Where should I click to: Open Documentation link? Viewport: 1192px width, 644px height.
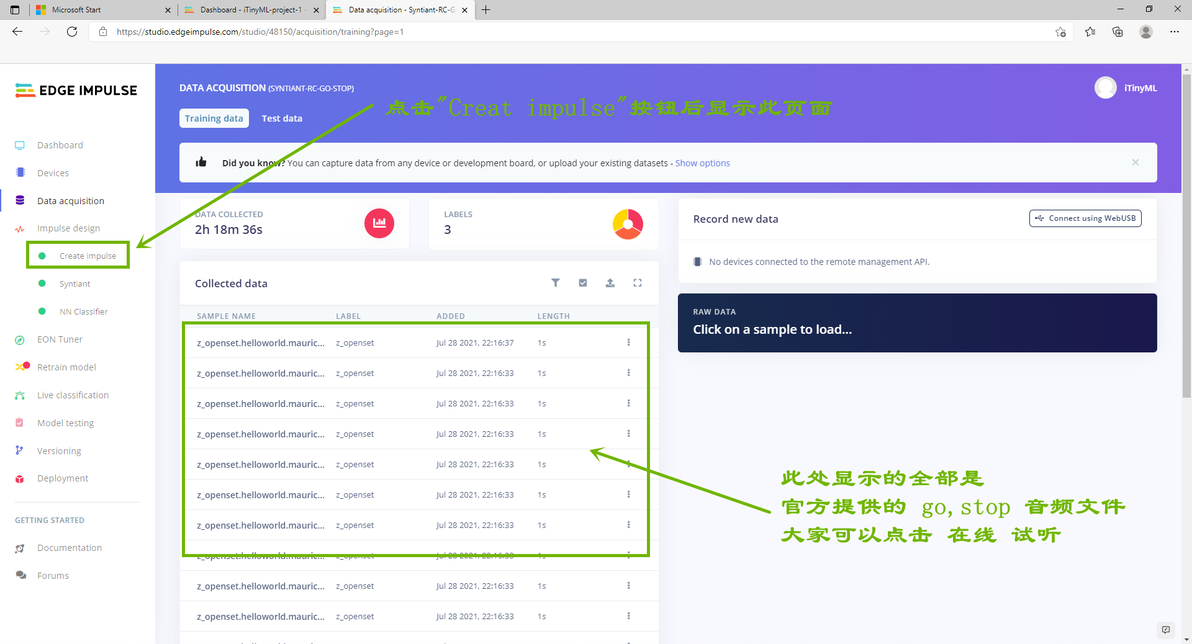(69, 547)
